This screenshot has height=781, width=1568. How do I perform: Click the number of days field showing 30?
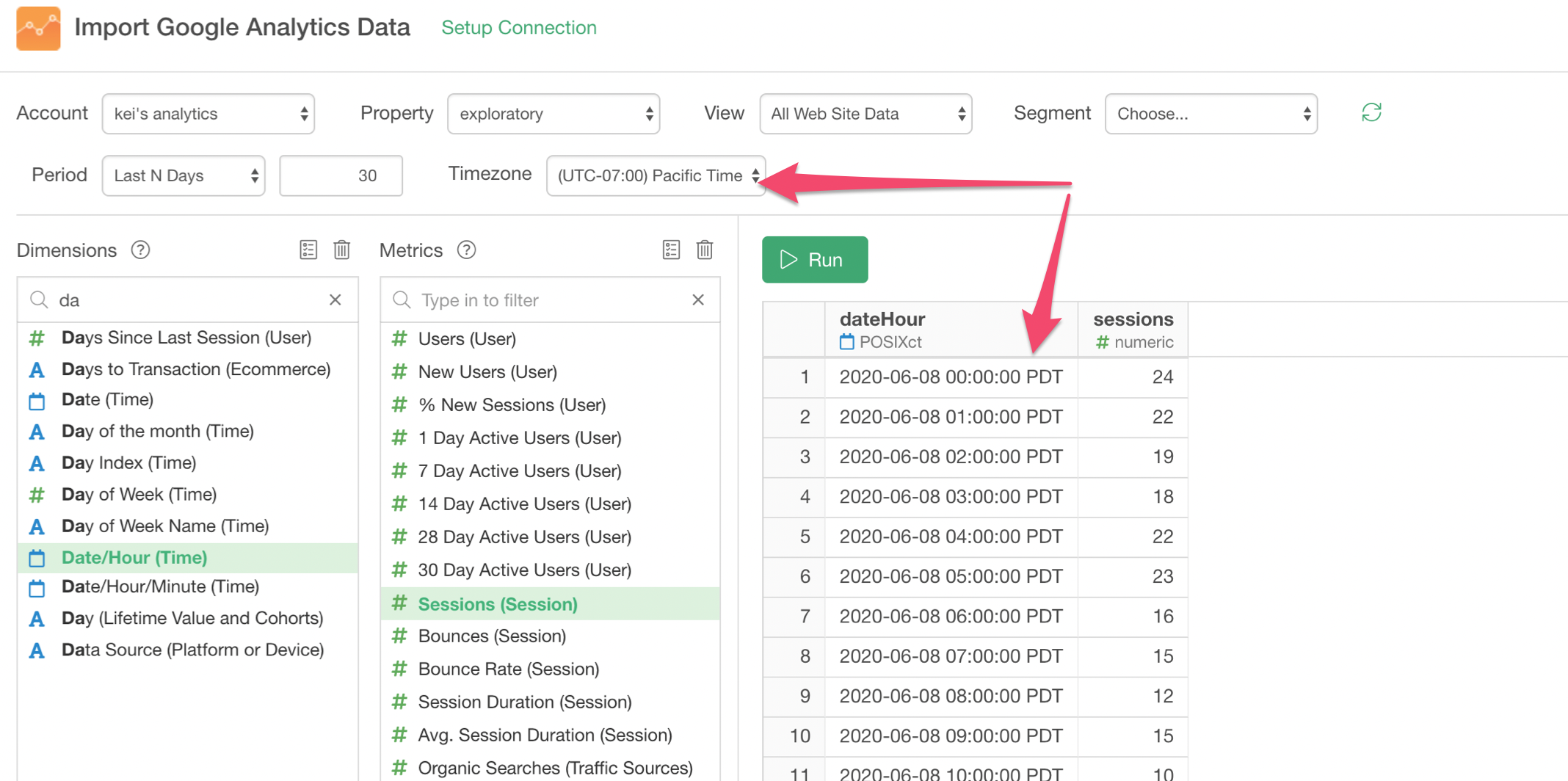coord(341,175)
